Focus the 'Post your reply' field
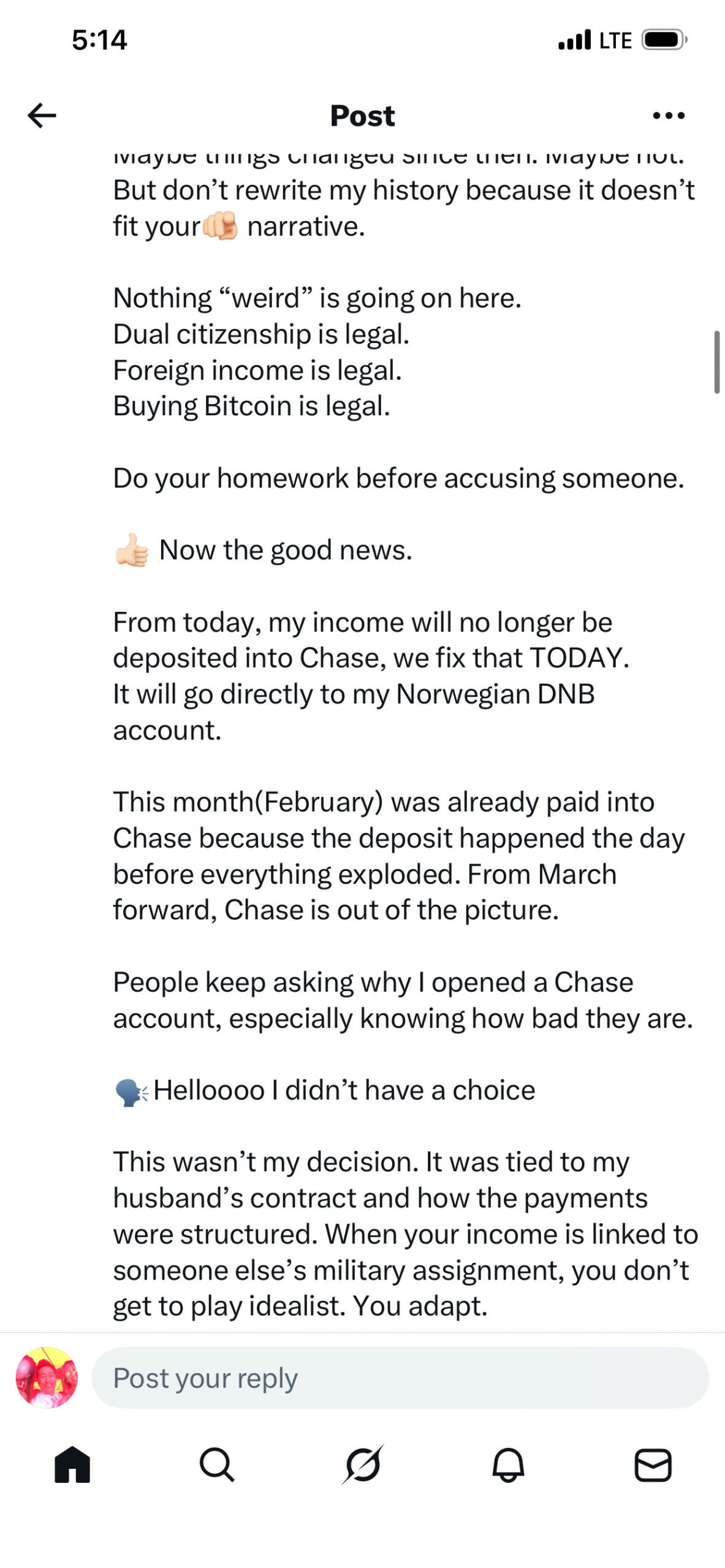 coord(400,1378)
